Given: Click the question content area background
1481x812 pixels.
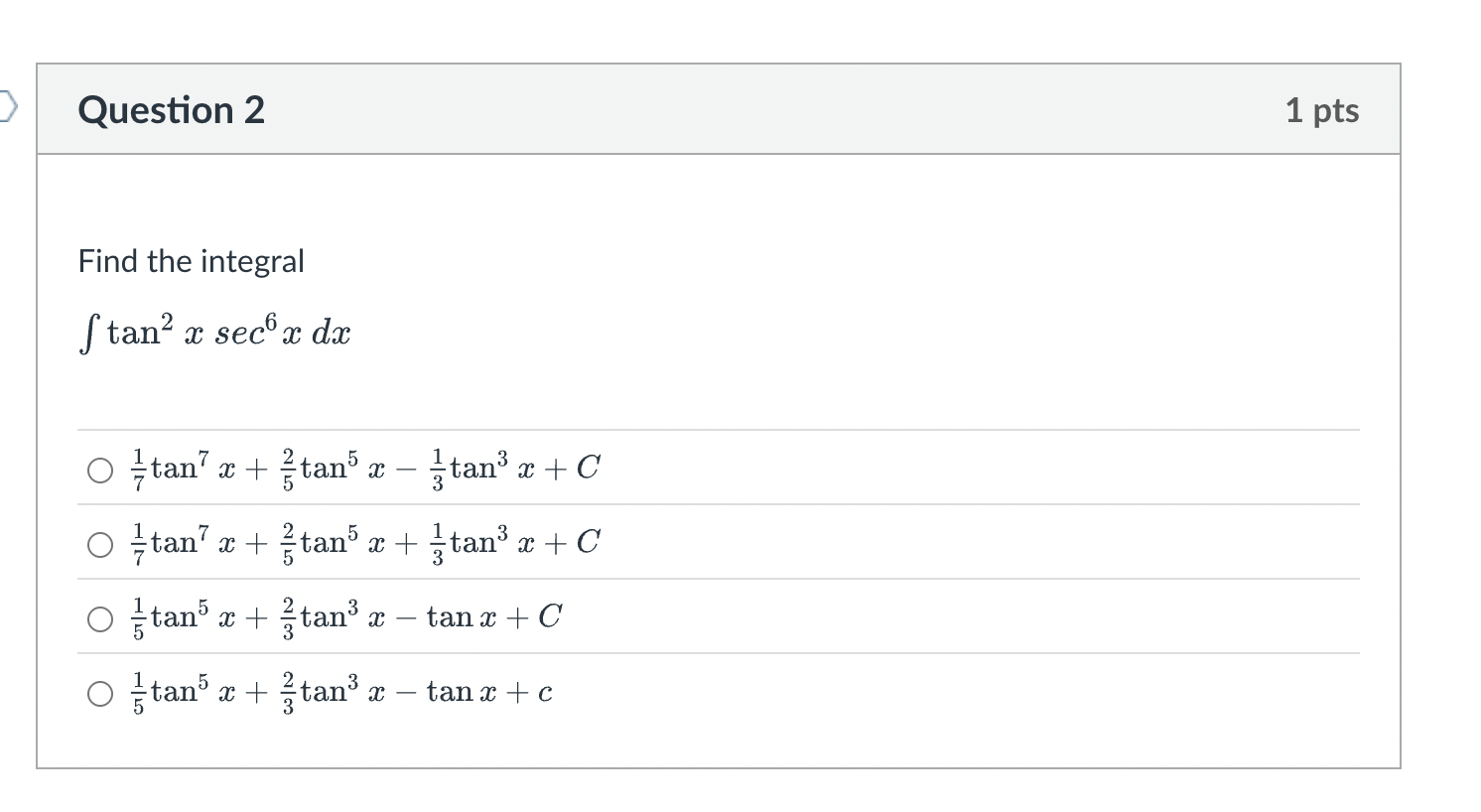Looking at the screenshot, I should click(x=893, y=298).
